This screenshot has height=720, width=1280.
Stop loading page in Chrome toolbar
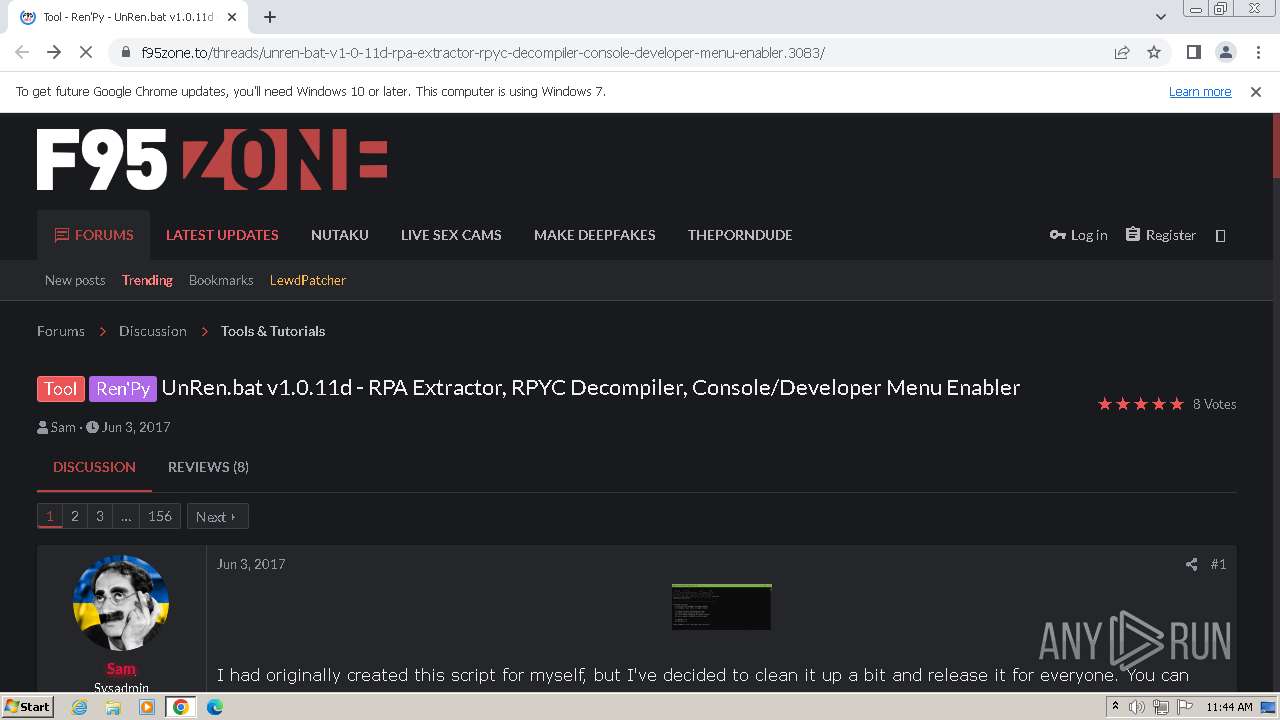(86, 52)
